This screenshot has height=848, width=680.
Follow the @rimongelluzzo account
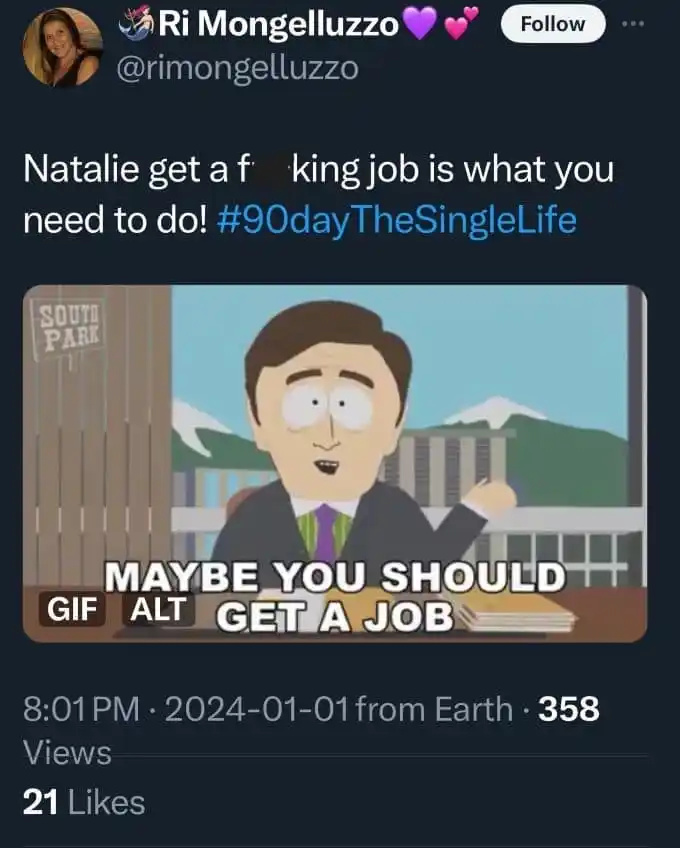(x=552, y=24)
